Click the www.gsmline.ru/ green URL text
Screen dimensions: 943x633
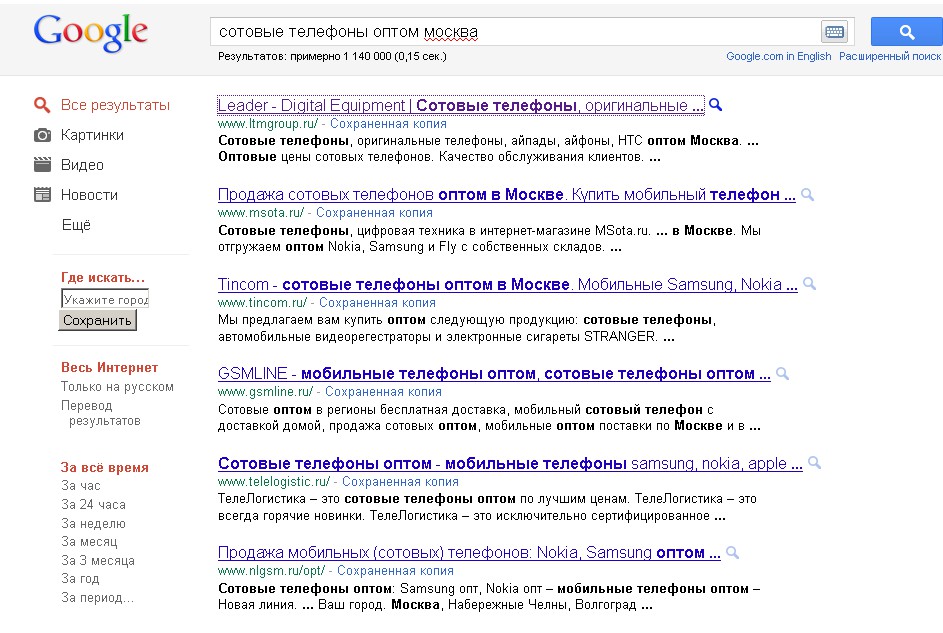pyautogui.click(x=265, y=392)
